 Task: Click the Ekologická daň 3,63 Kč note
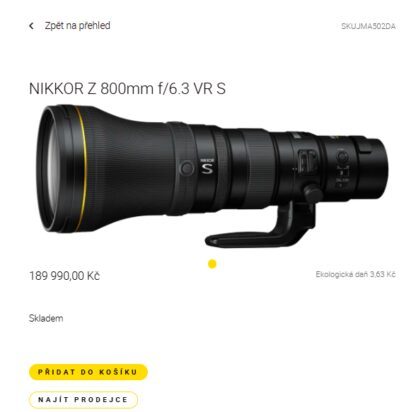[x=356, y=274]
